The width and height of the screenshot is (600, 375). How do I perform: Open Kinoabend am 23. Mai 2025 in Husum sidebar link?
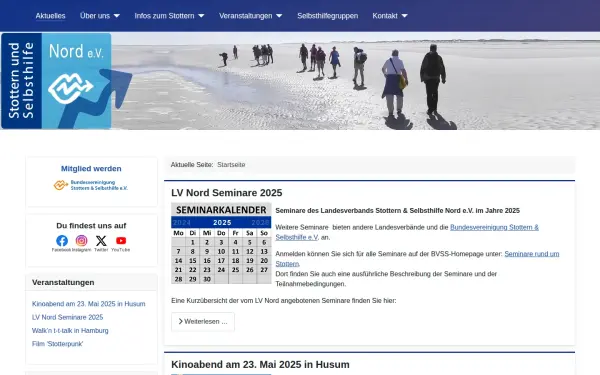pyautogui.click(x=88, y=304)
